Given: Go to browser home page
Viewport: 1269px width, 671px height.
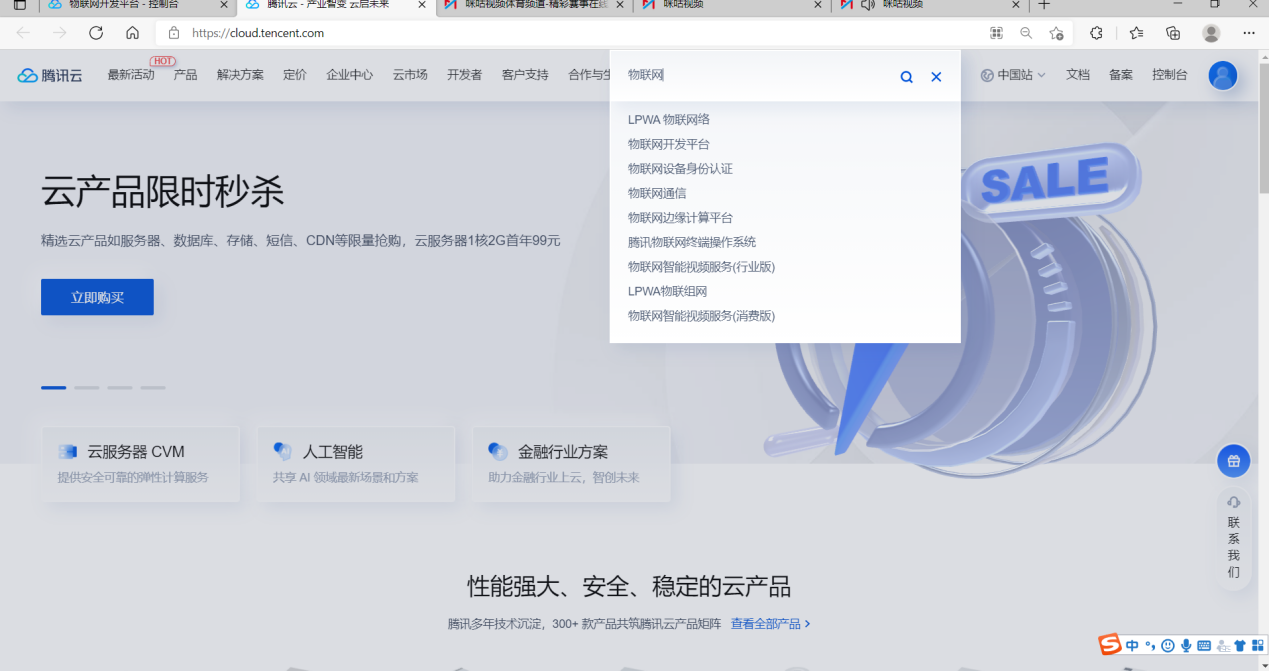Looking at the screenshot, I should pos(132,33).
